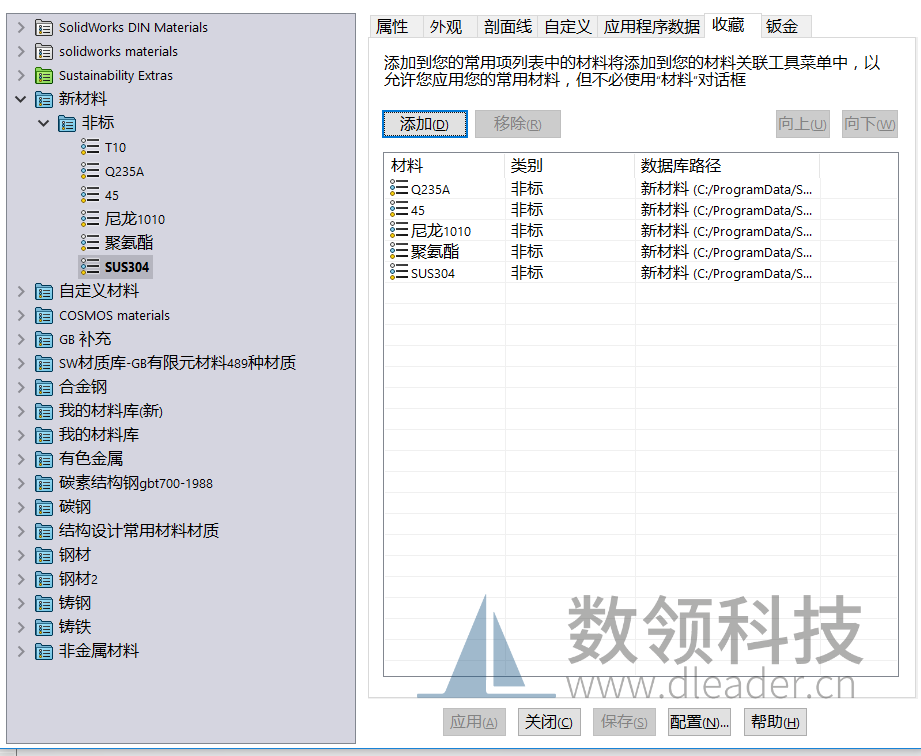Select 我的材料库 in the tree
Image resolution: width=921 pixels, height=756 pixels.
point(99,435)
